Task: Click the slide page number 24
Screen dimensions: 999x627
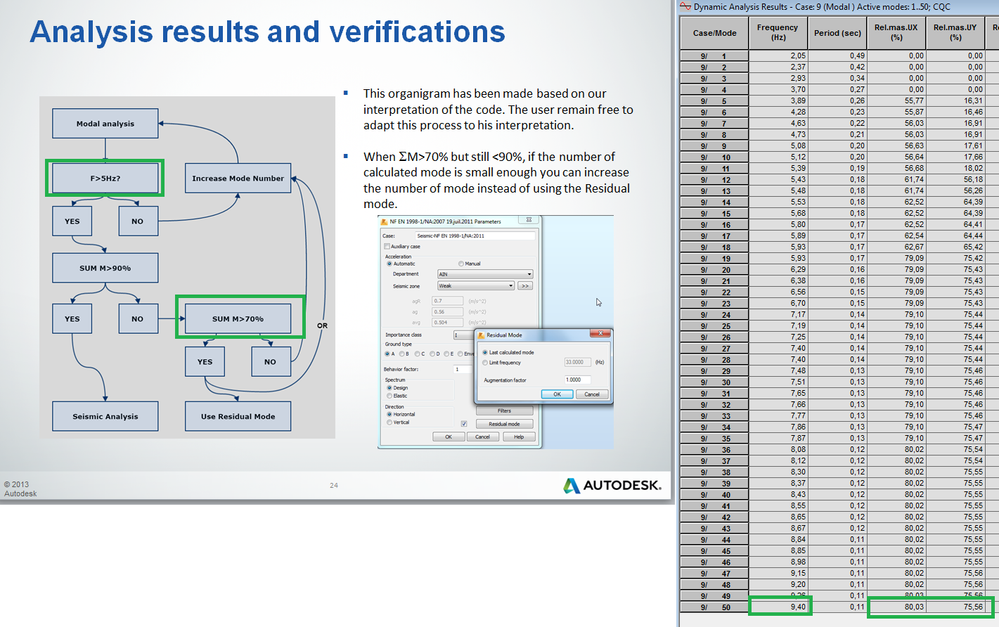Action: (x=334, y=486)
